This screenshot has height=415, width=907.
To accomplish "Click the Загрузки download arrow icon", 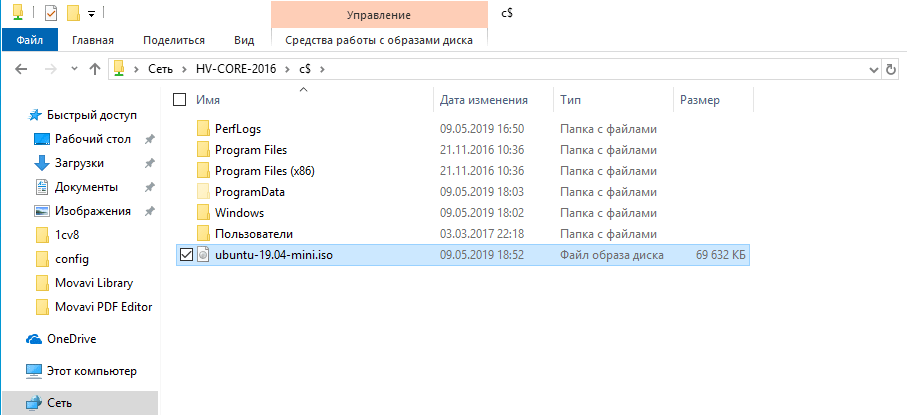I will (42, 163).
